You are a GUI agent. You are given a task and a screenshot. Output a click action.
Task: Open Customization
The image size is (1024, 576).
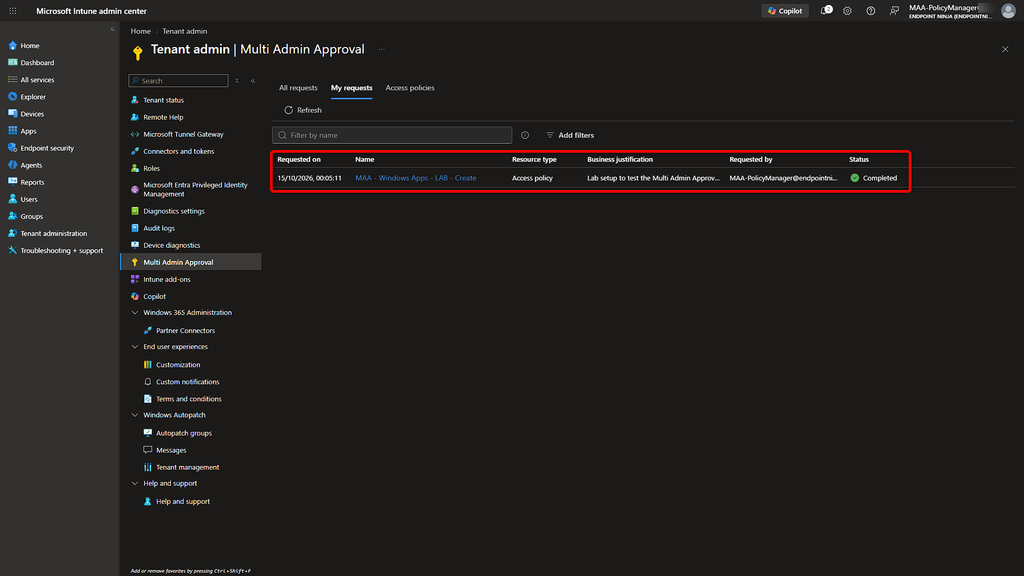coord(178,364)
